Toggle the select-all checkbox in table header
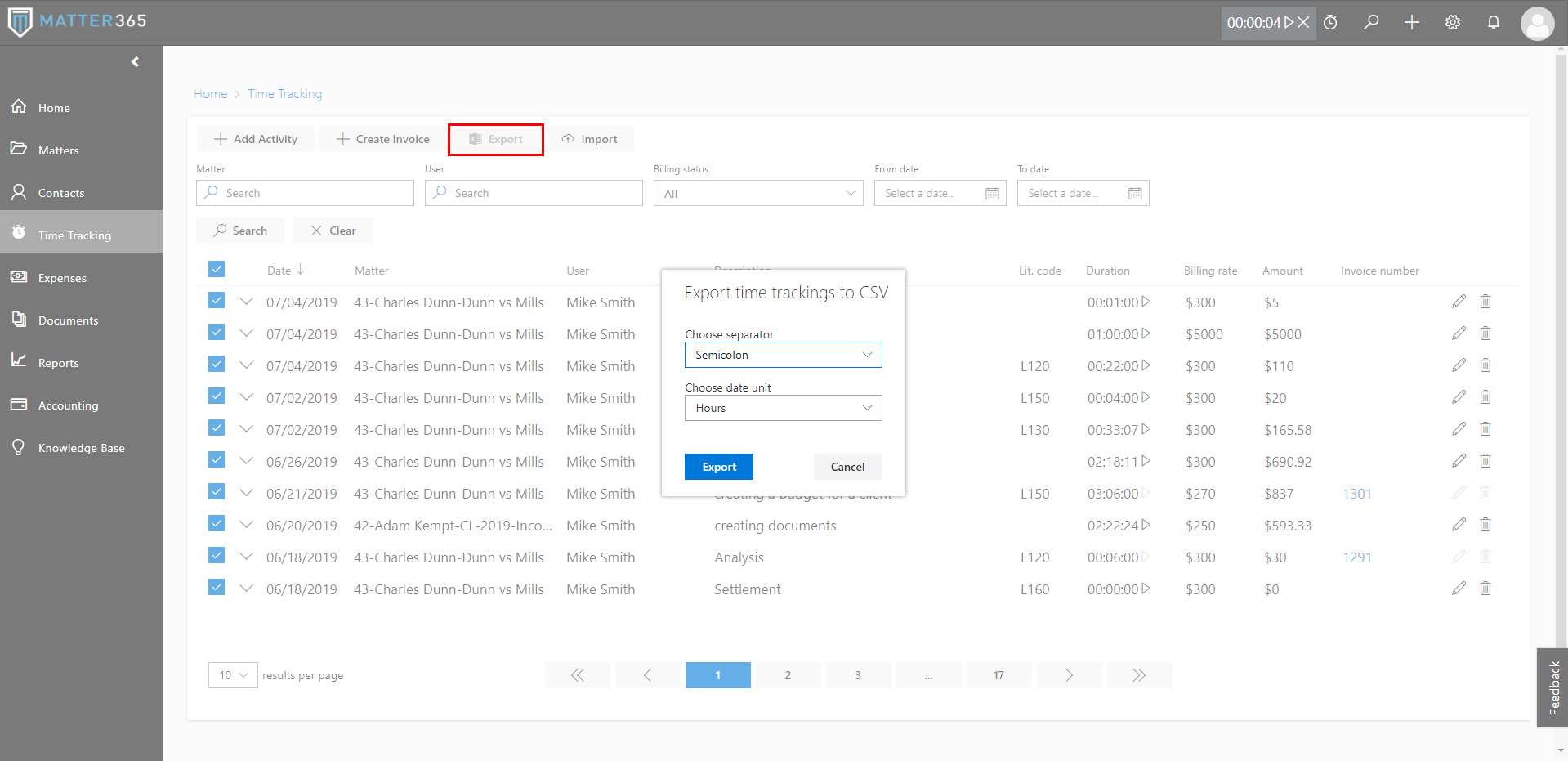The height and width of the screenshot is (761, 1568). point(217,269)
